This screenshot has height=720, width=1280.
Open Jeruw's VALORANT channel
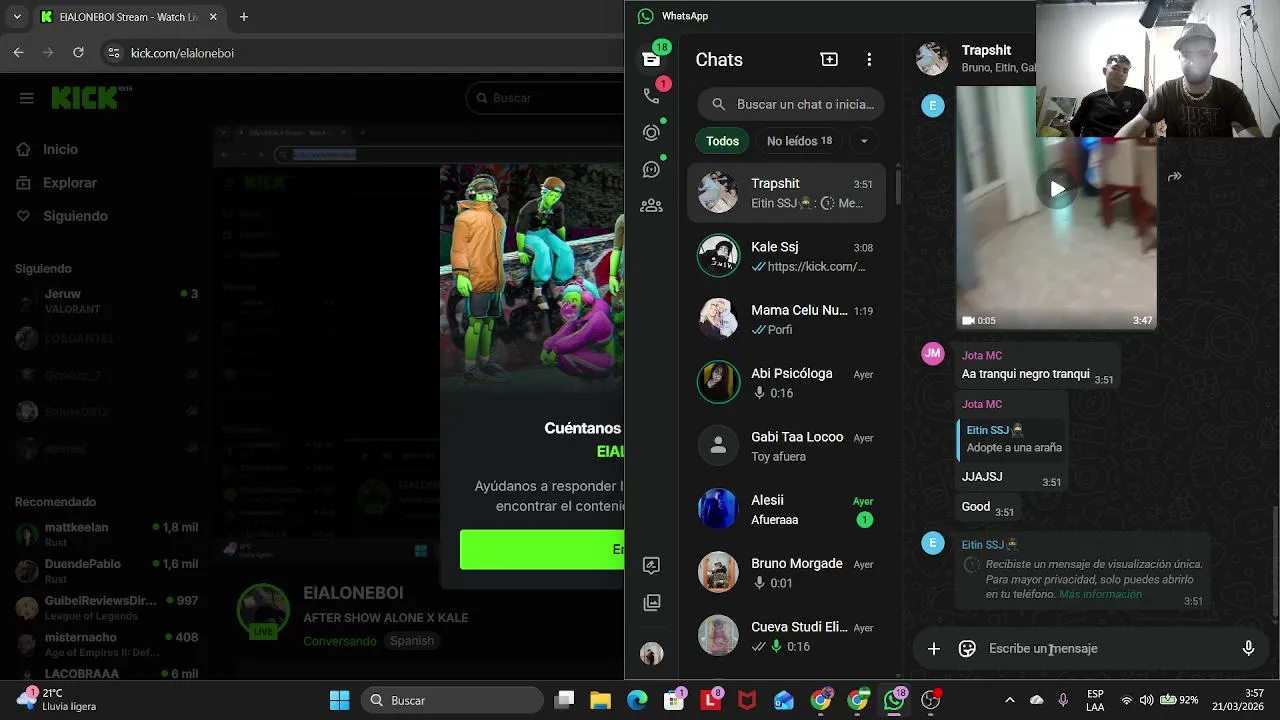[x=106, y=301]
